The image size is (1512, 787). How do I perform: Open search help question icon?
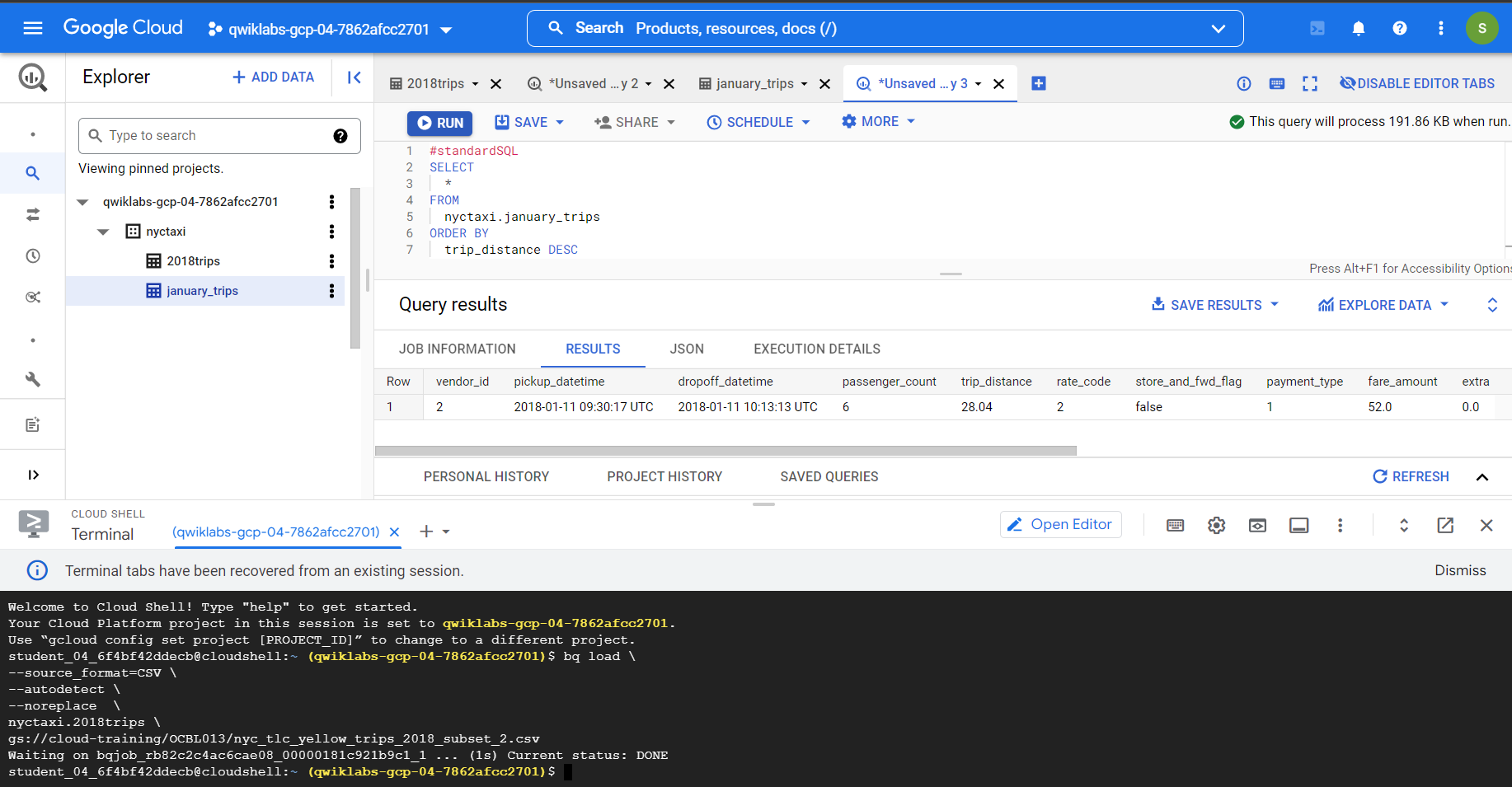(x=340, y=136)
